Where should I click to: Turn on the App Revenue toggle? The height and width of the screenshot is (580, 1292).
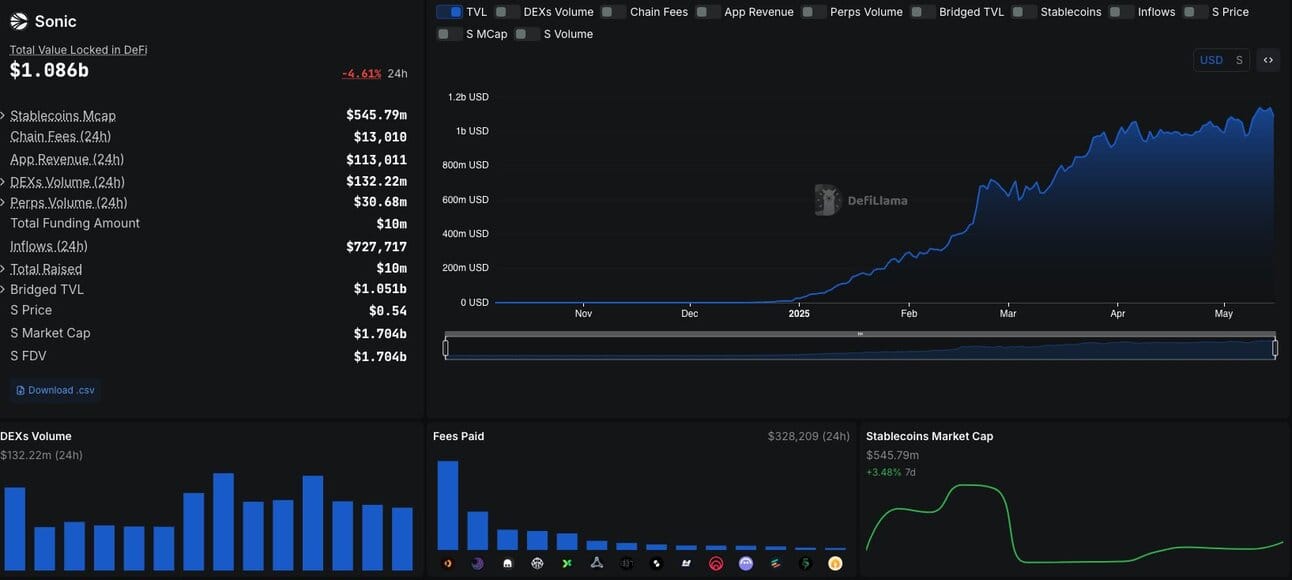(708, 12)
